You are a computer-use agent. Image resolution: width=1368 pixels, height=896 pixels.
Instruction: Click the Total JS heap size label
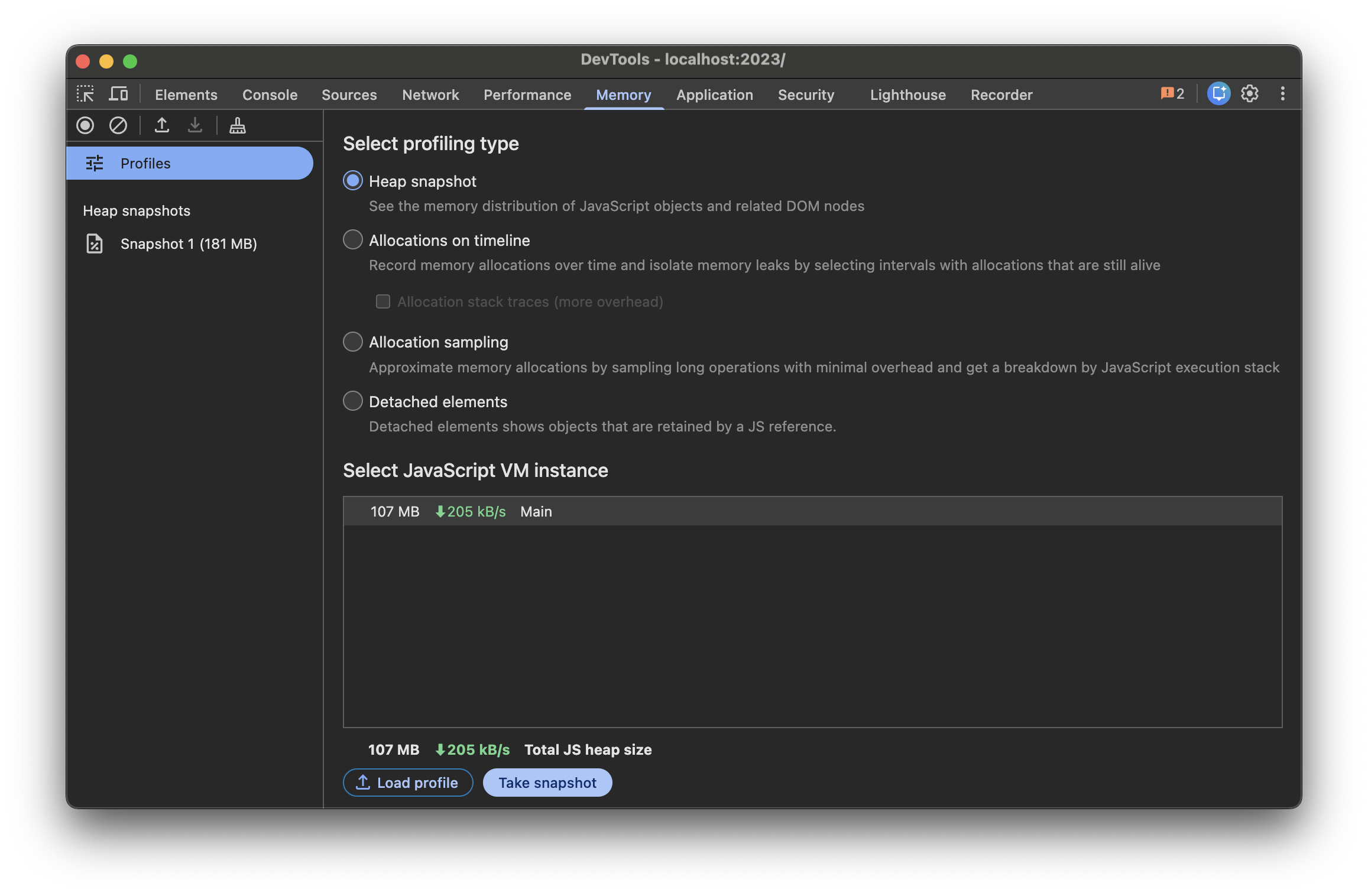click(x=588, y=749)
